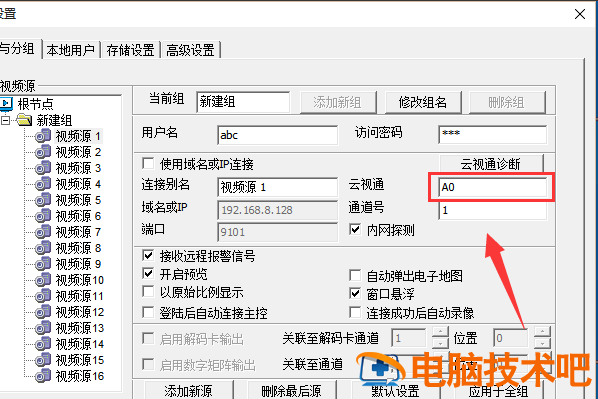The height and width of the screenshot is (399, 598).
Task: Enable 使用域名或IP连接 checkbox
Action: pos(148,163)
